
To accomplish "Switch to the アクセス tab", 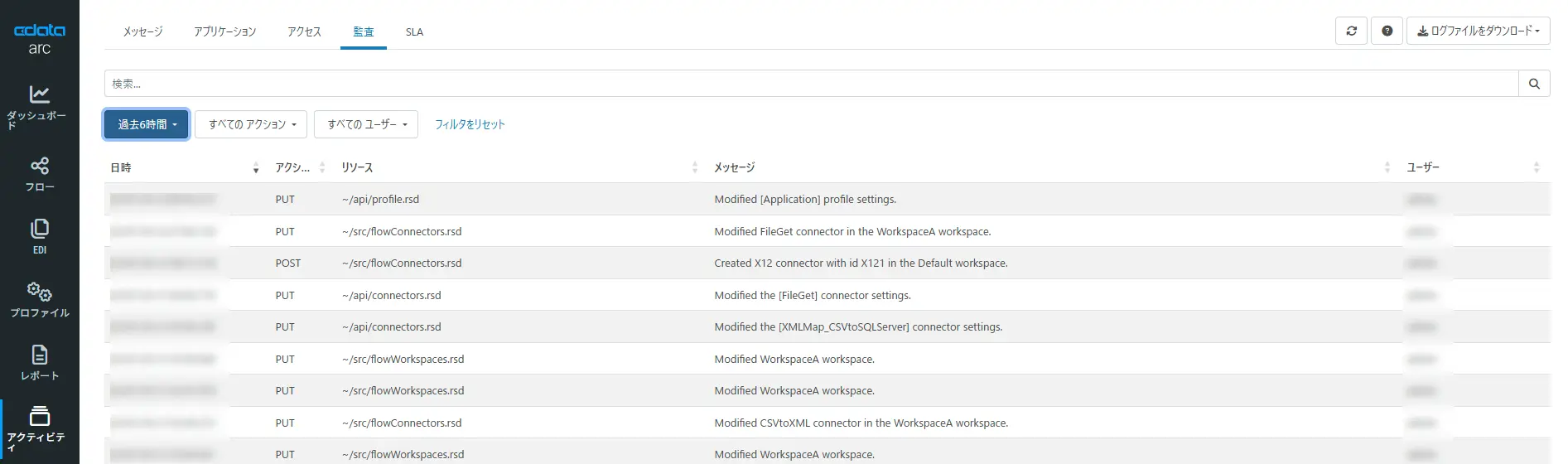I will tap(304, 32).
